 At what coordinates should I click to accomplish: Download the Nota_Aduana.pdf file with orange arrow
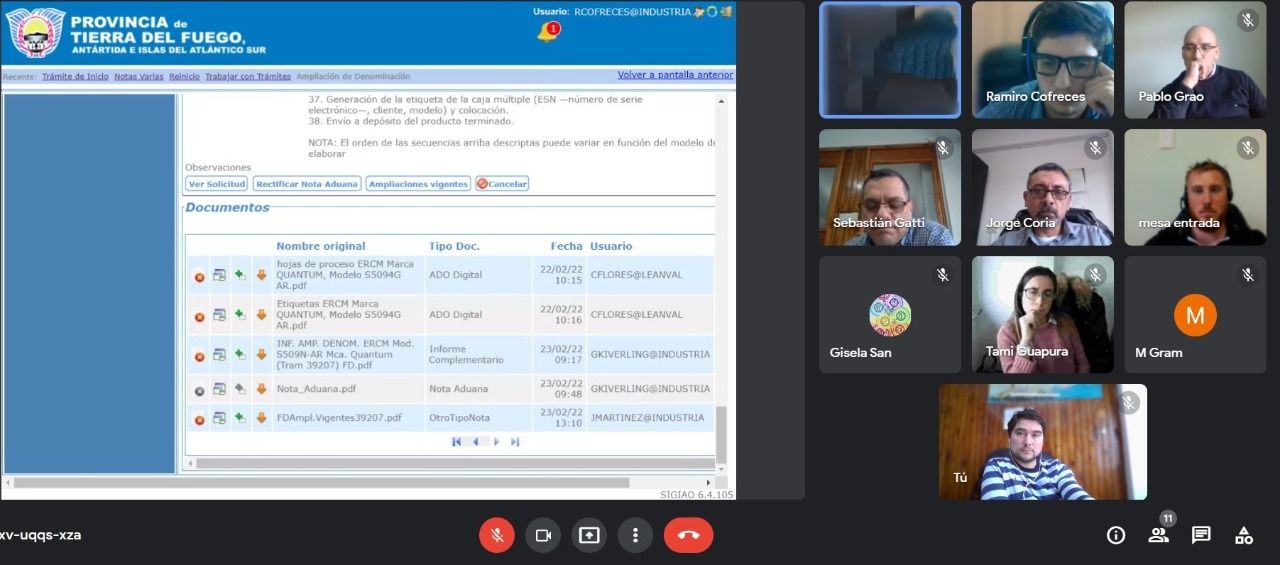[261, 389]
